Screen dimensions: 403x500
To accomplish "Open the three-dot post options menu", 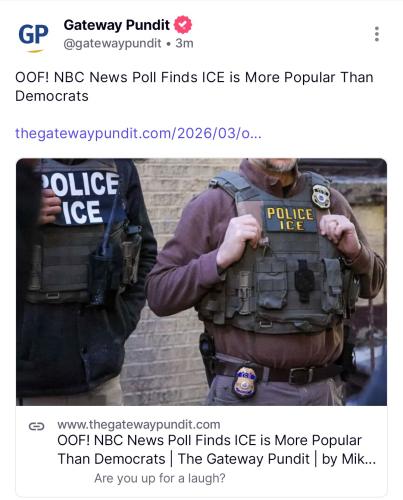I will click(377, 34).
